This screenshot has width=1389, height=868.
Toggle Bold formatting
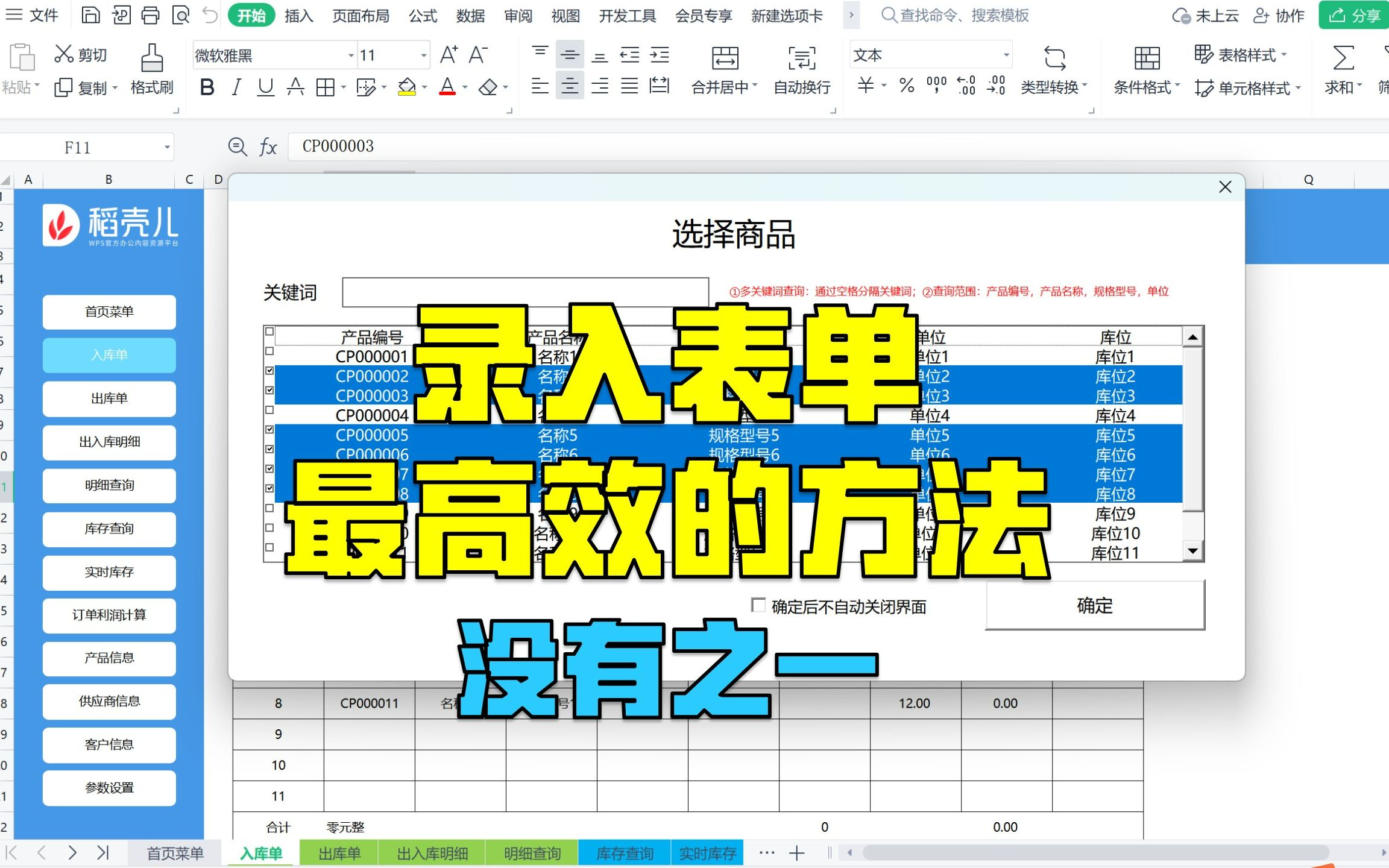207,88
